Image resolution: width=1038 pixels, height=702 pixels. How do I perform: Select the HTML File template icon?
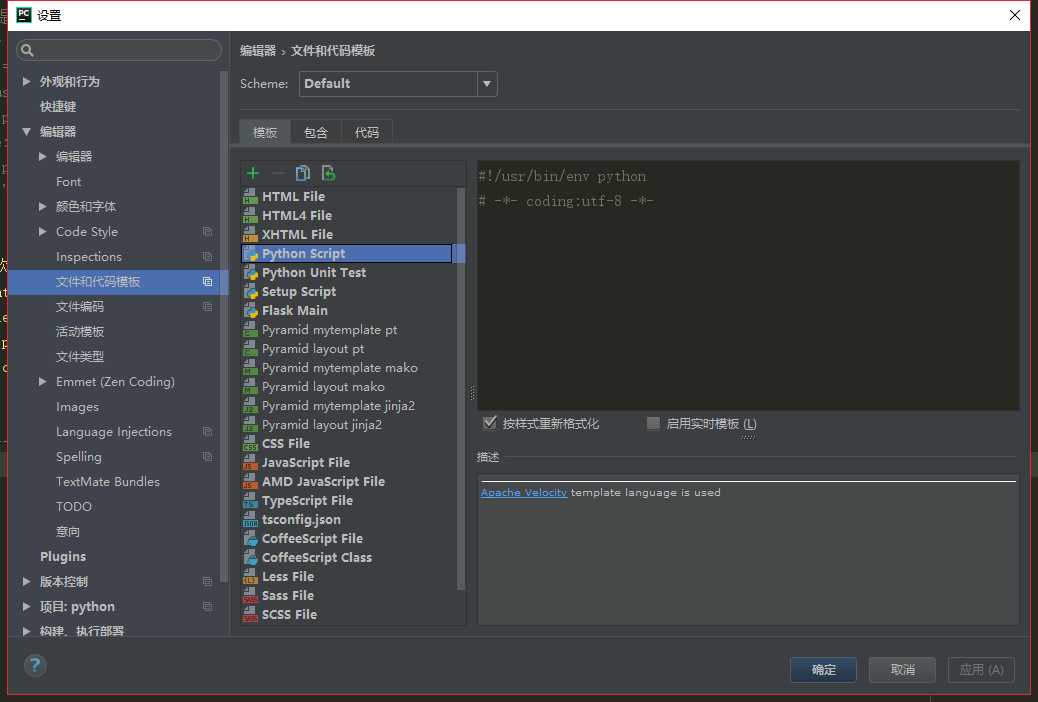point(250,197)
